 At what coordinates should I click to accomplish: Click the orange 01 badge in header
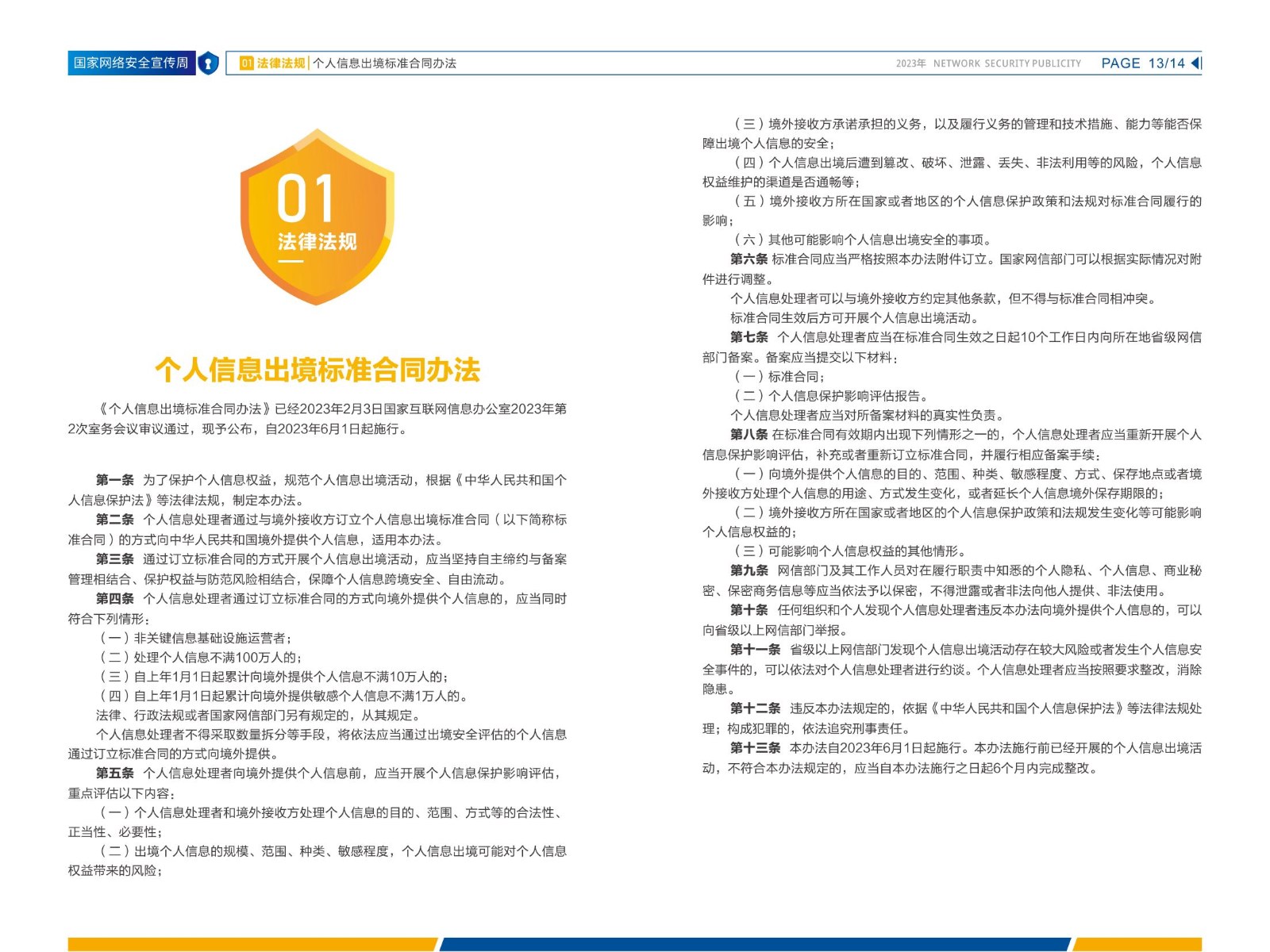pyautogui.click(x=247, y=63)
